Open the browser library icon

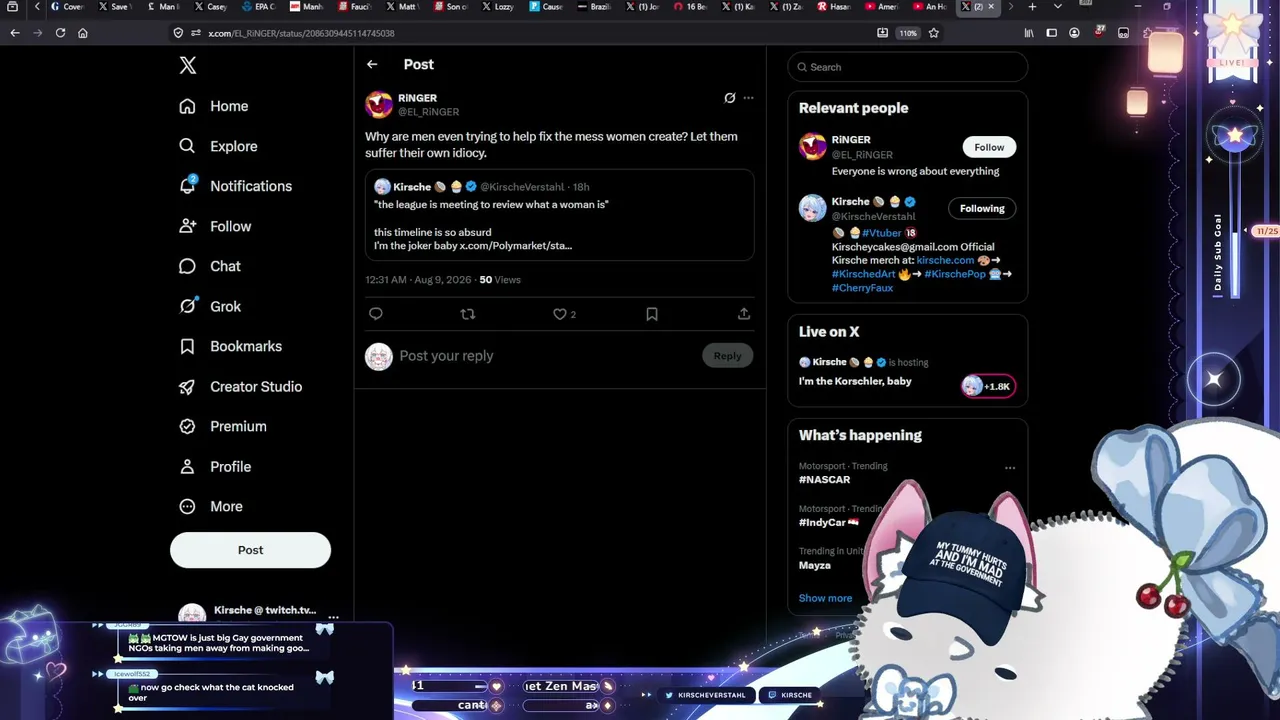click(x=1029, y=33)
